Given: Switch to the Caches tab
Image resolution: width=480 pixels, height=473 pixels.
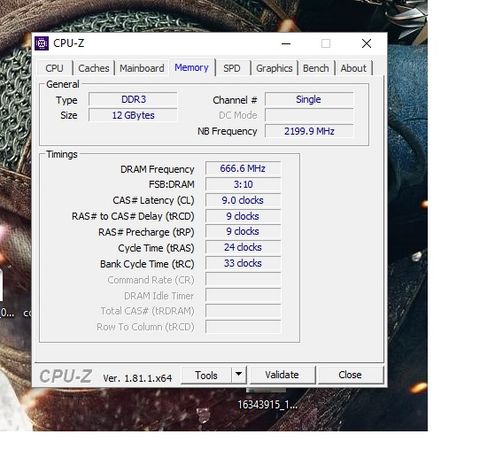Looking at the screenshot, I should [94, 68].
